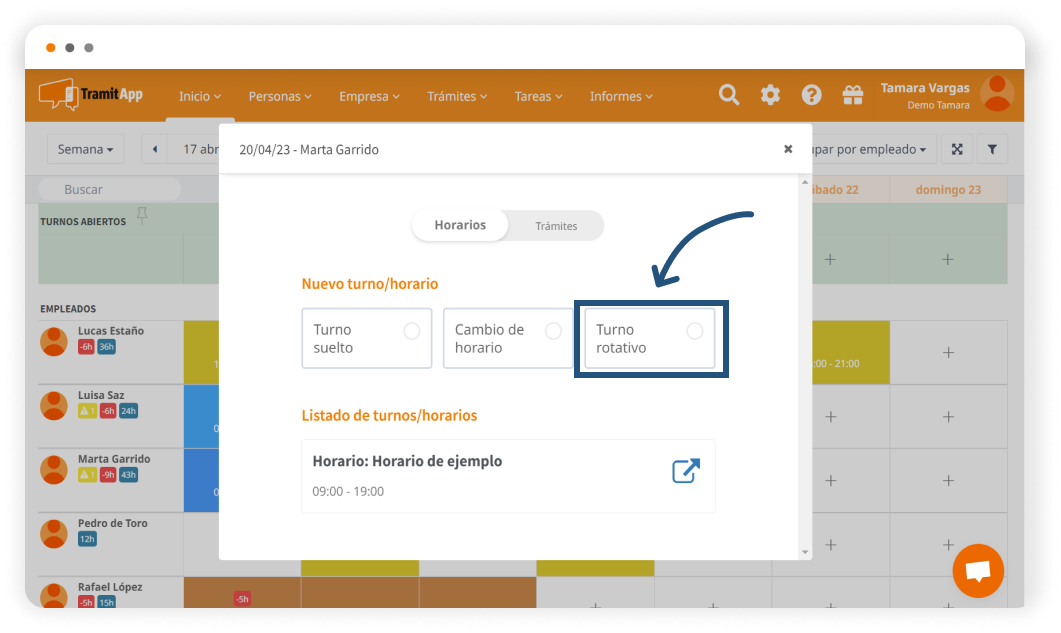Image resolution: width=1061 pixels, height=633 pixels.
Task: Click the gift box icon
Action: 852,95
